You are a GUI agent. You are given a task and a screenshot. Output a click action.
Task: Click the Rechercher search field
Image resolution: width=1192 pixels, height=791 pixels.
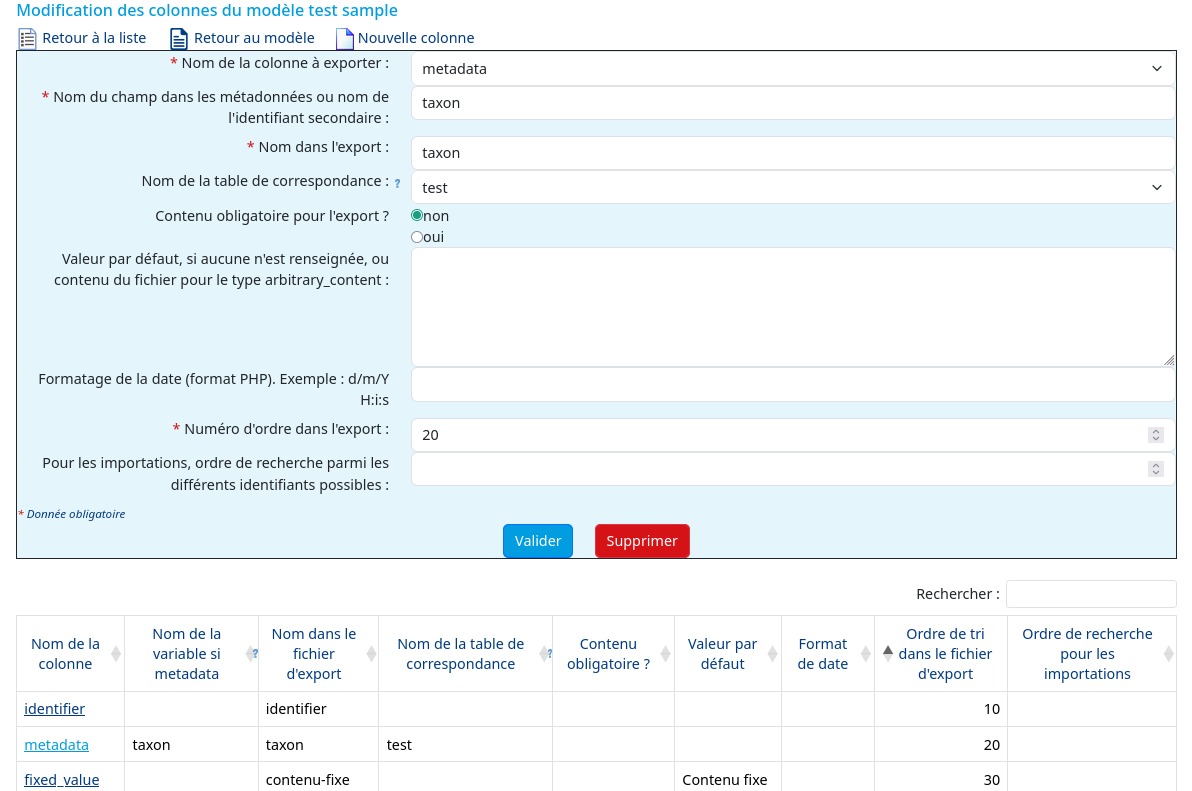[x=1091, y=594]
